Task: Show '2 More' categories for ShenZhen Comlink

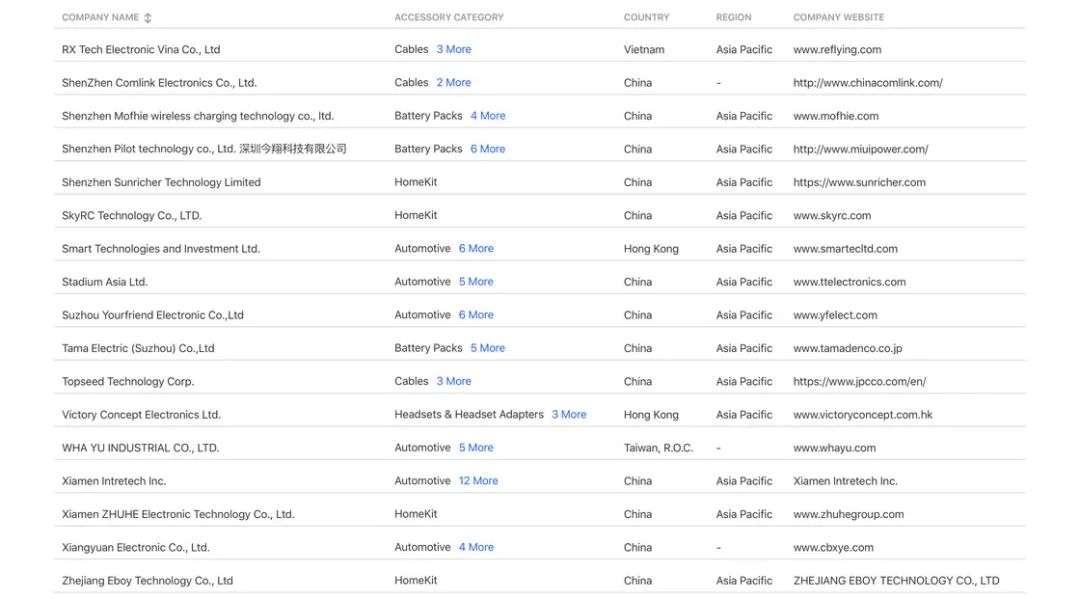Action: [453, 83]
